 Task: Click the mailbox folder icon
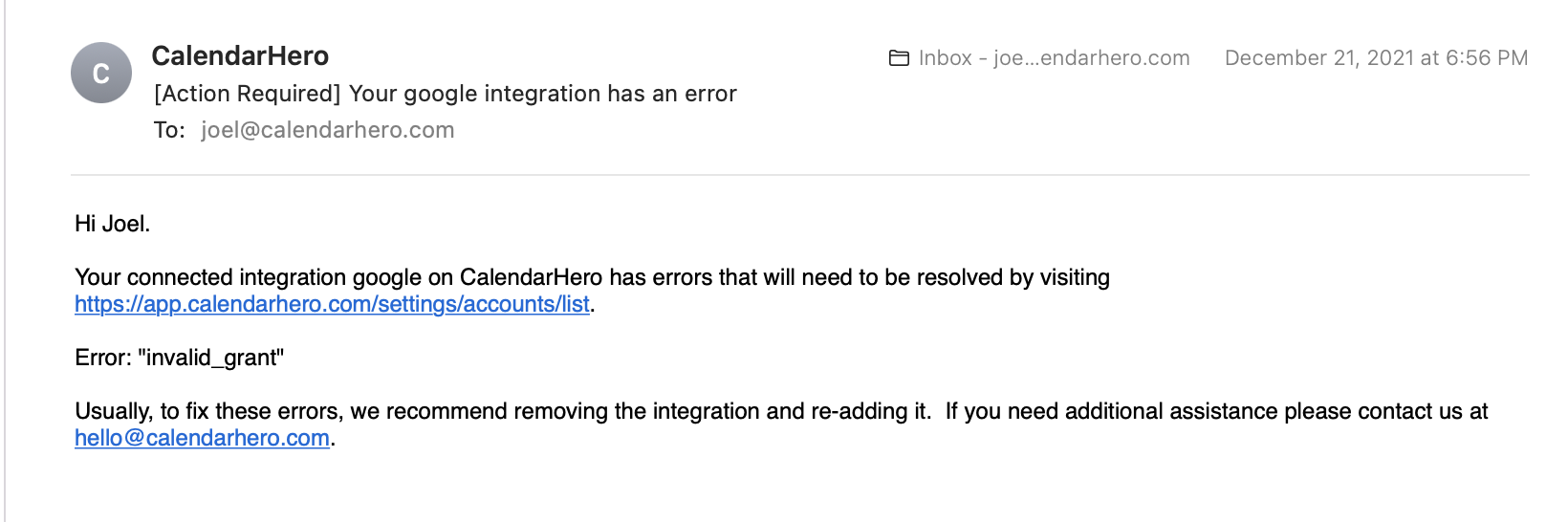(899, 58)
